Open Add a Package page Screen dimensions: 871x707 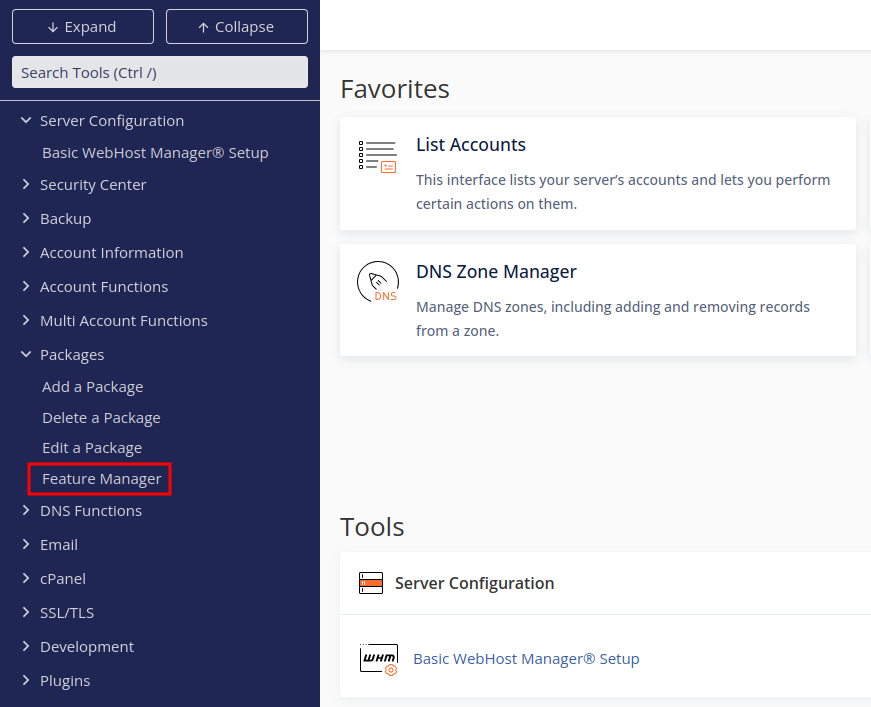pos(92,387)
